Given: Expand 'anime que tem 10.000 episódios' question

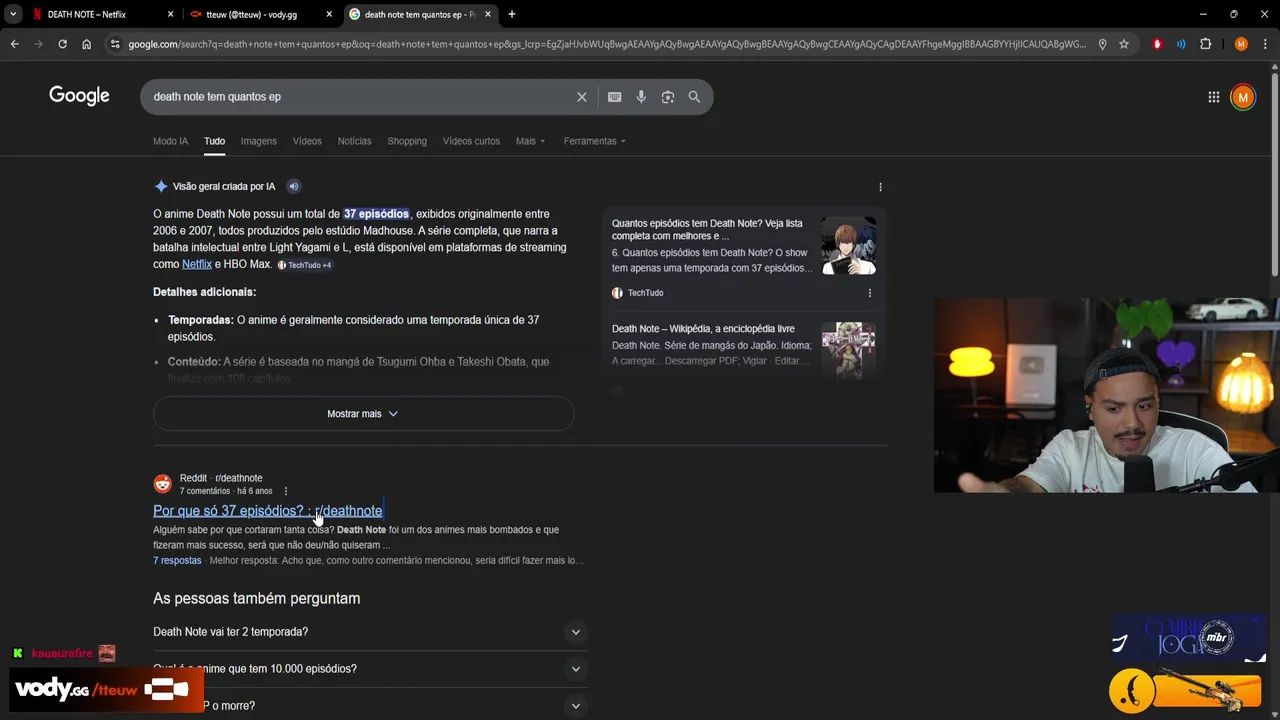Looking at the screenshot, I should (369, 669).
